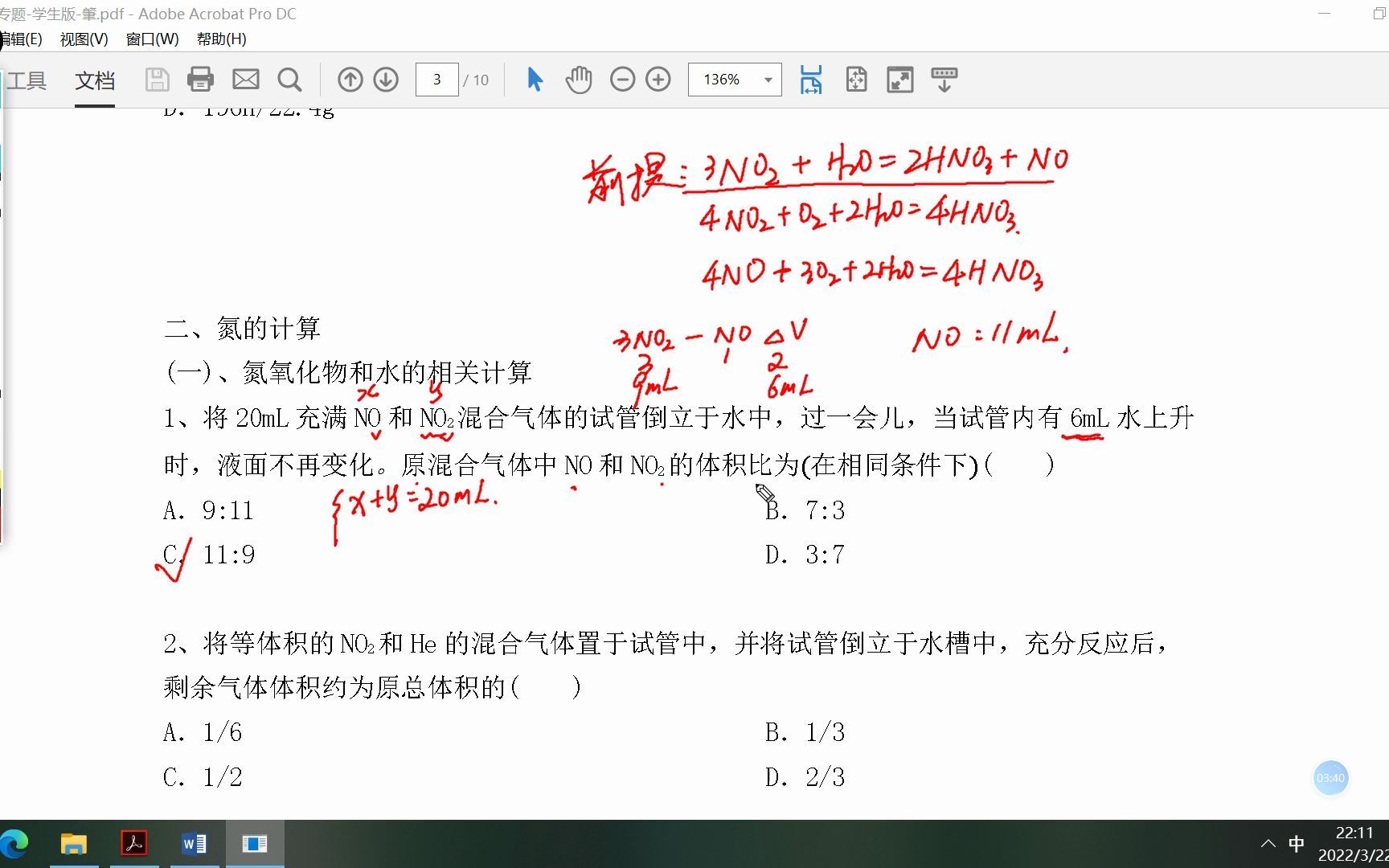Select the Zoom Out minus icon
Image resolution: width=1389 pixels, height=868 pixels.
[622, 79]
